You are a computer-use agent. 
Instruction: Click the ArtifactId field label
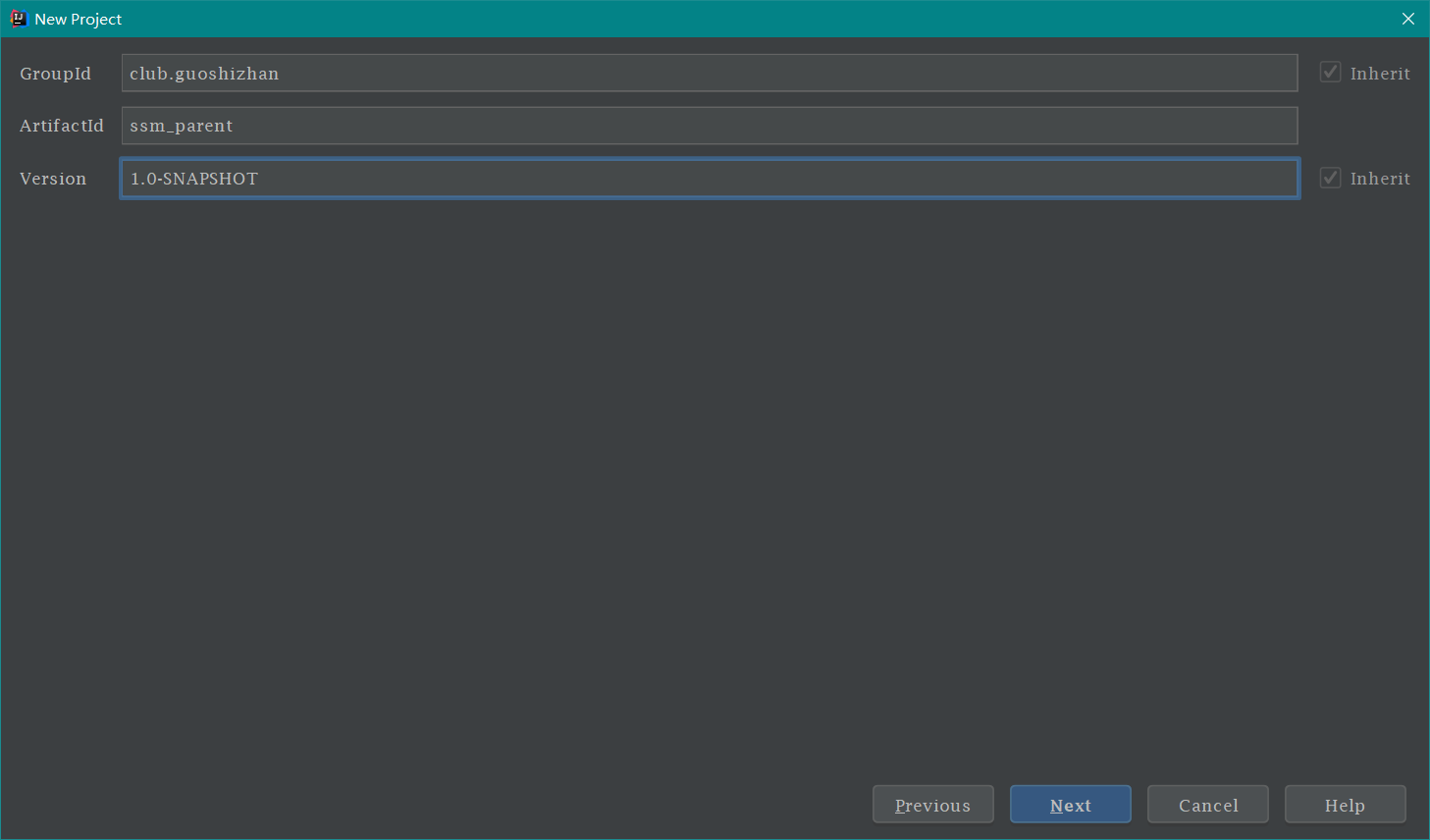tap(61, 126)
